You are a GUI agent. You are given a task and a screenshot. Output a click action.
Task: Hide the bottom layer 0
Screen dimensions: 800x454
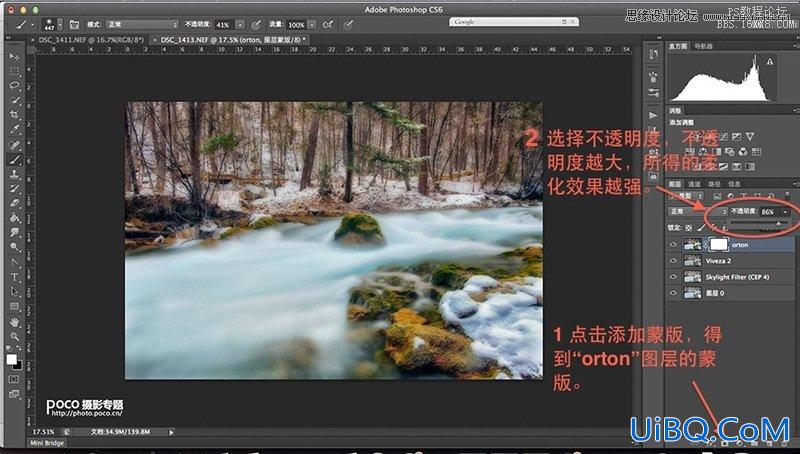pyautogui.click(x=673, y=293)
